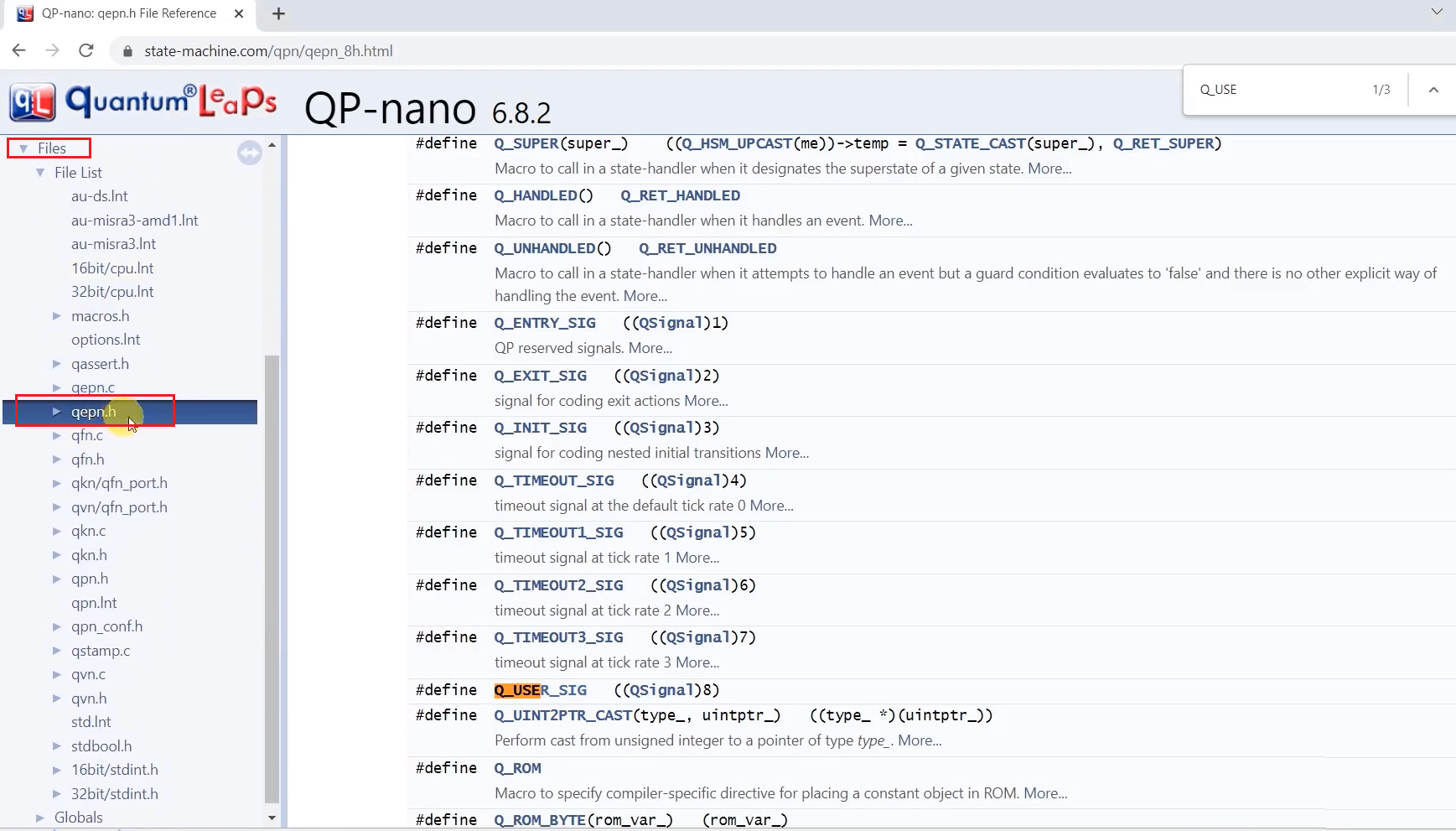Collapse the File List node
The width and height of the screenshot is (1456, 831).
(40, 173)
